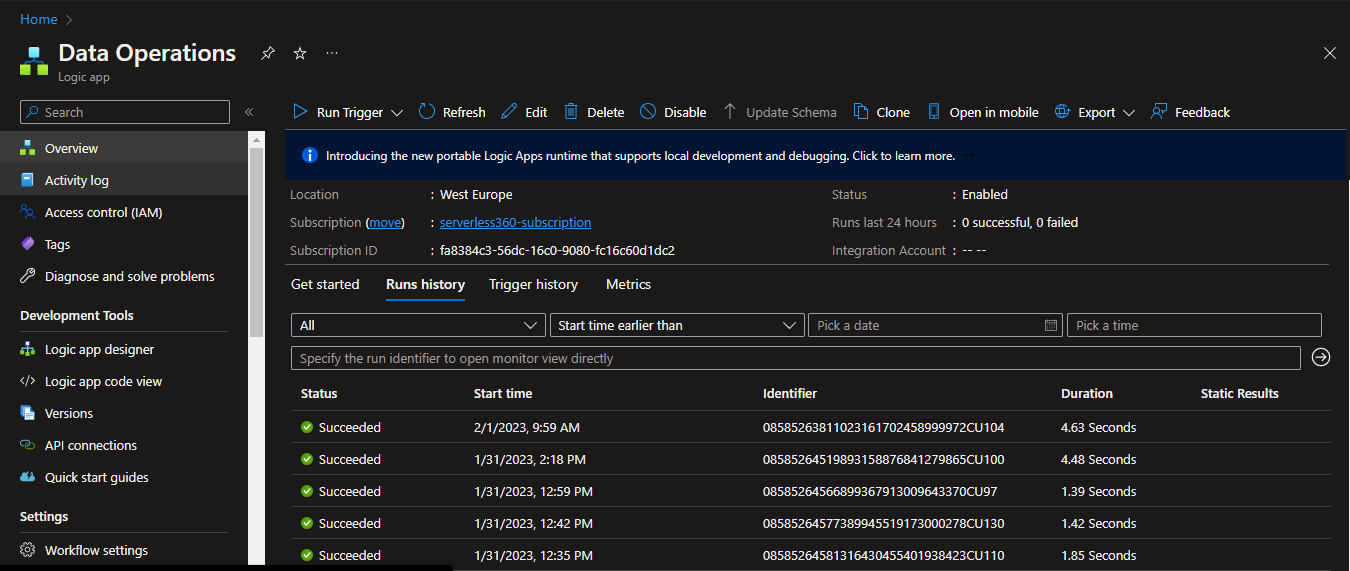This screenshot has height=571, width=1350.
Task: Expand the Export dropdown chevron
Action: [x=1129, y=113]
